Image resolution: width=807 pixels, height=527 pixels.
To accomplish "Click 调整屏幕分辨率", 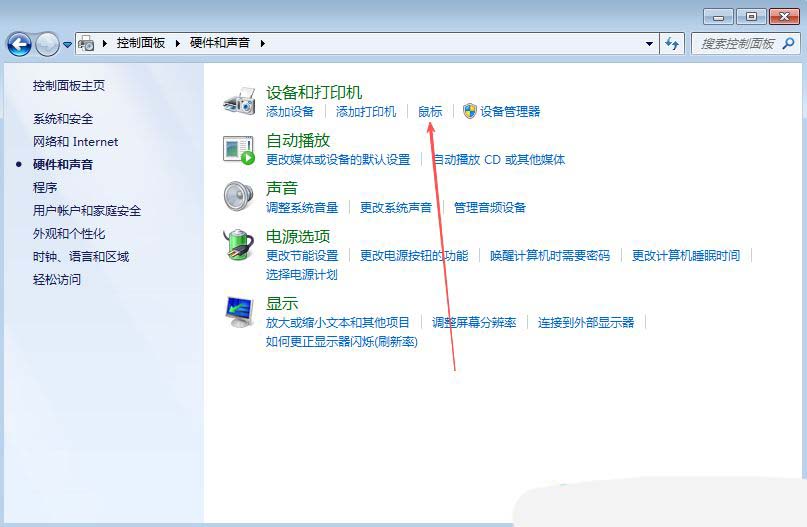I will point(473,323).
